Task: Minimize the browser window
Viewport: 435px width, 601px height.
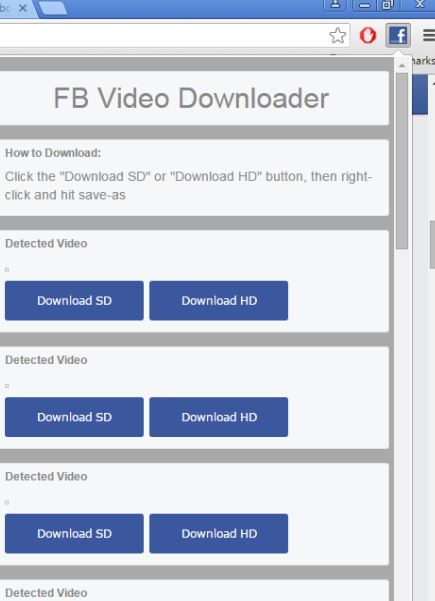Action: 364,5
